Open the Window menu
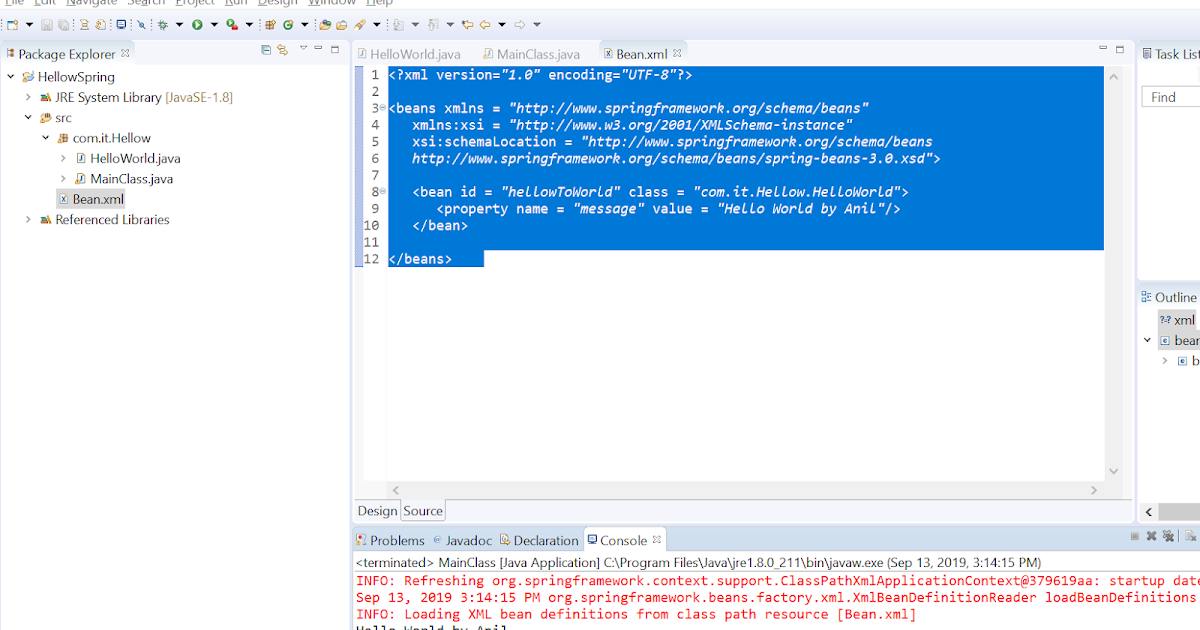This screenshot has width=1200, height=630. (330, 3)
